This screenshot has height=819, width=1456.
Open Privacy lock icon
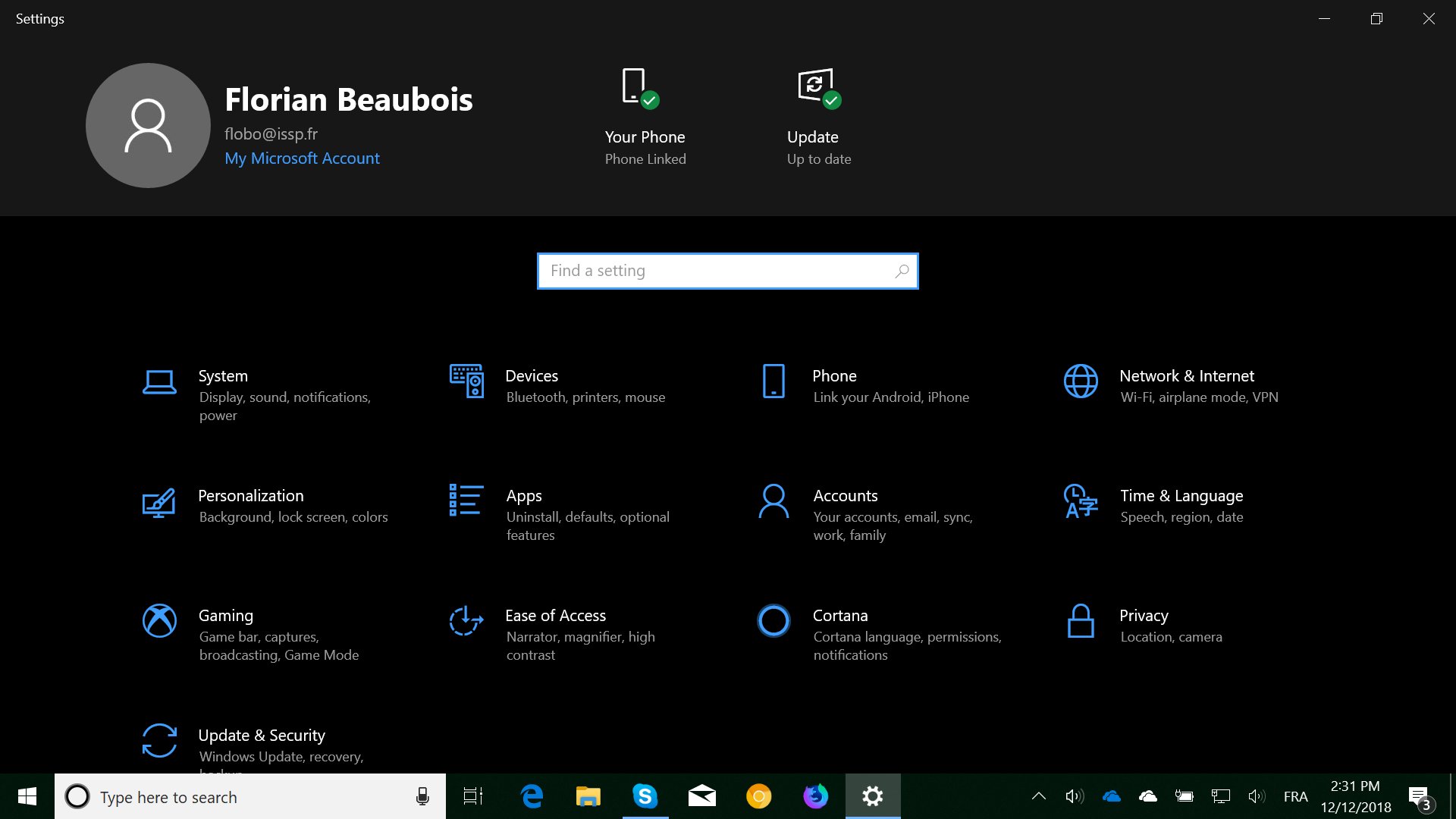pos(1081,621)
